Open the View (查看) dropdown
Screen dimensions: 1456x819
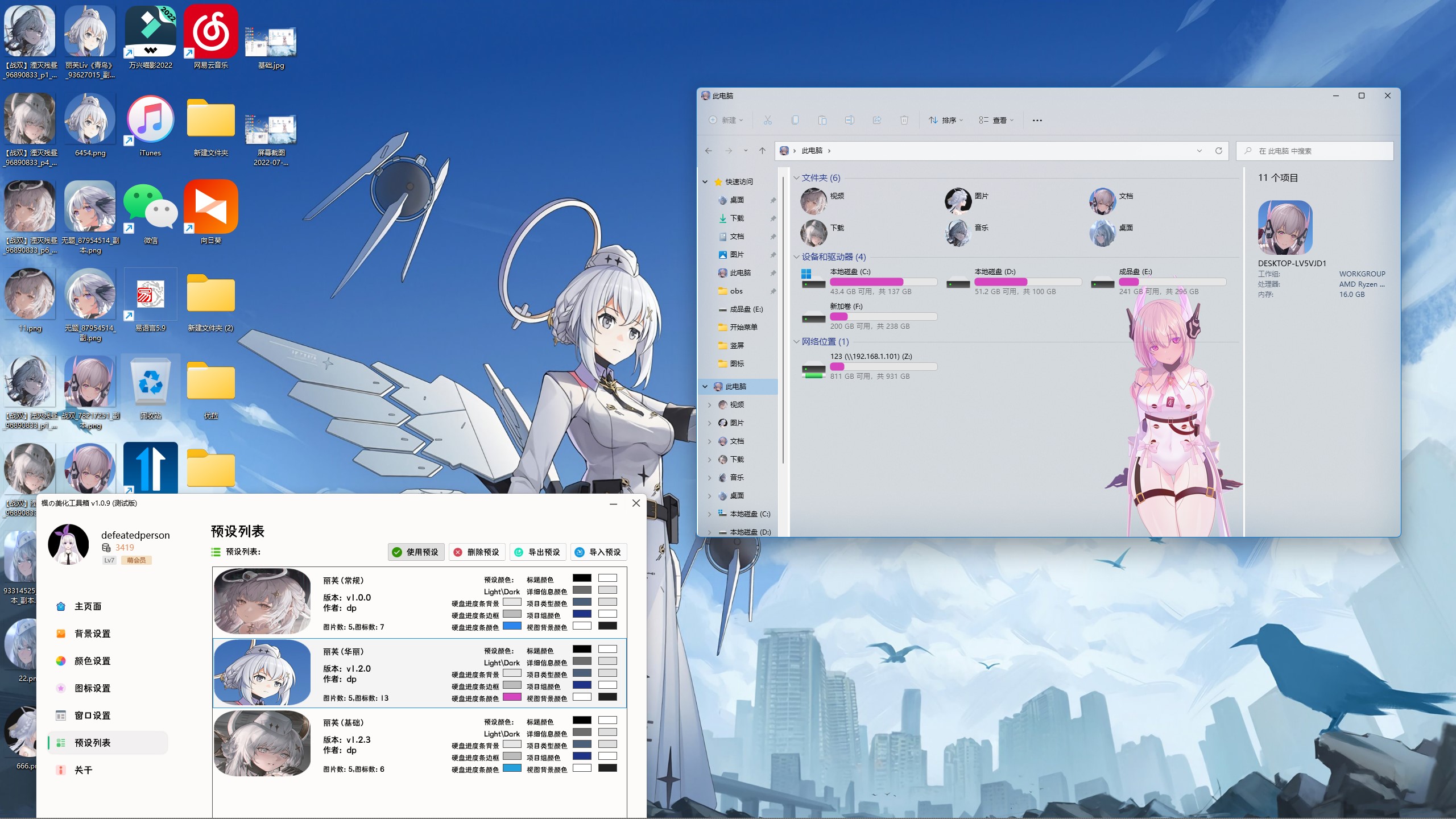point(996,120)
